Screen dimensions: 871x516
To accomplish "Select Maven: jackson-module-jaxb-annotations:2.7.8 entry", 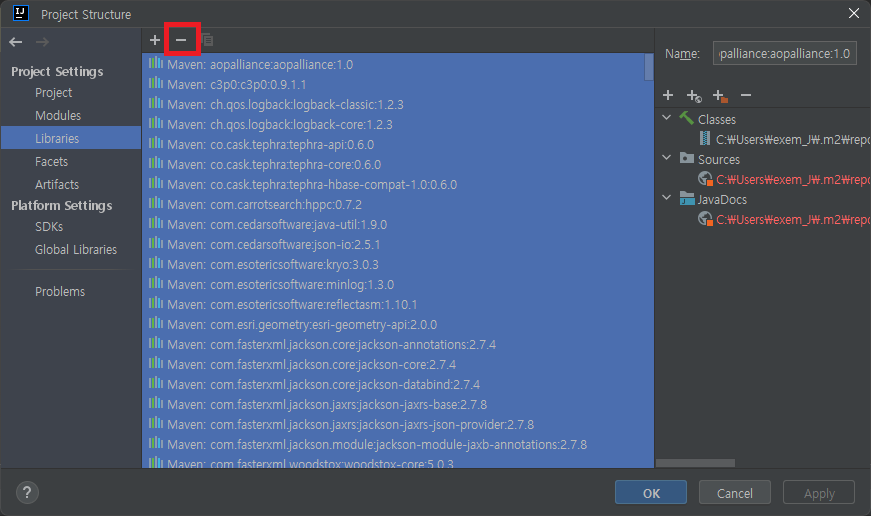I will click(398, 444).
